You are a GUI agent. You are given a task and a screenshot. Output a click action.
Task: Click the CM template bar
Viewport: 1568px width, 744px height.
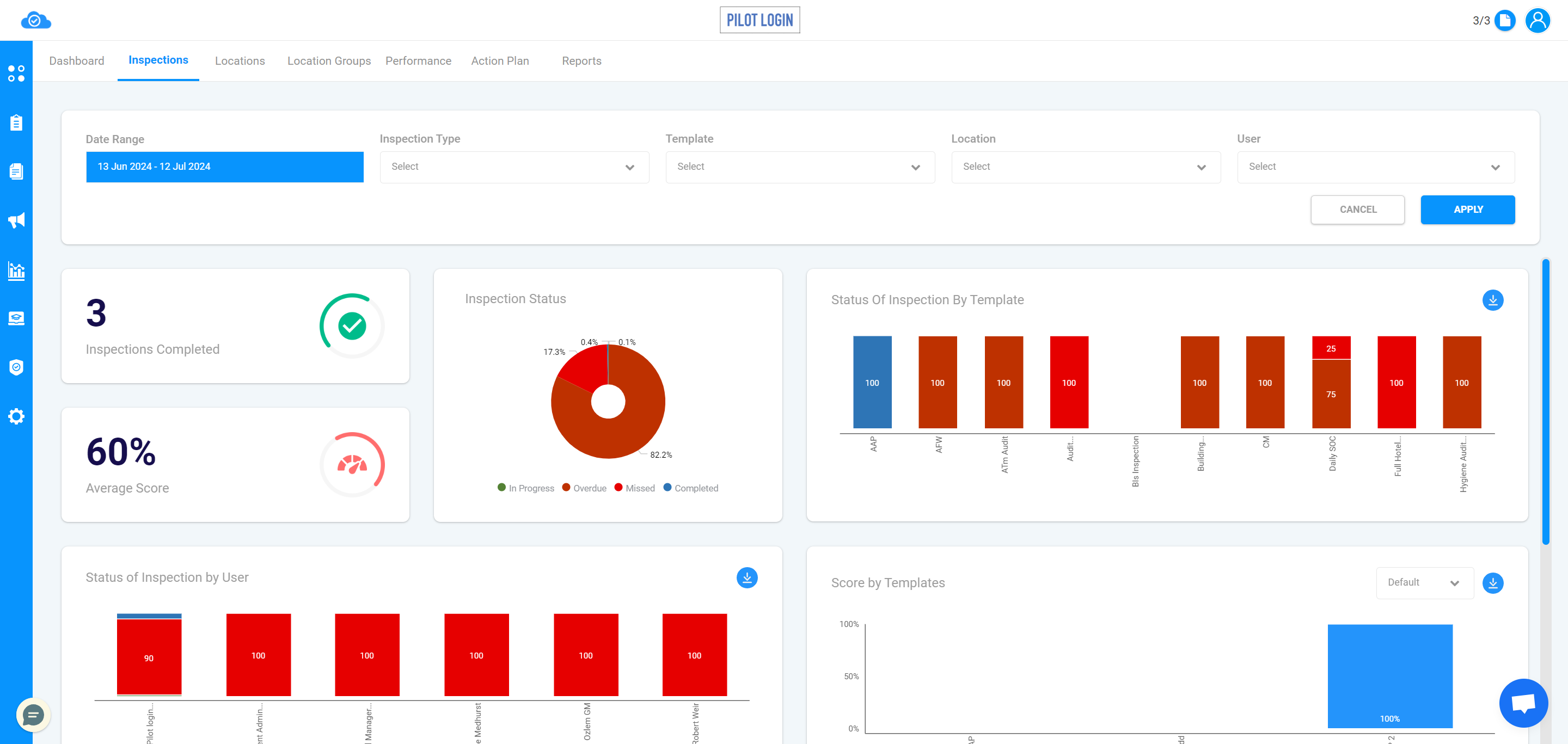[x=1265, y=382]
